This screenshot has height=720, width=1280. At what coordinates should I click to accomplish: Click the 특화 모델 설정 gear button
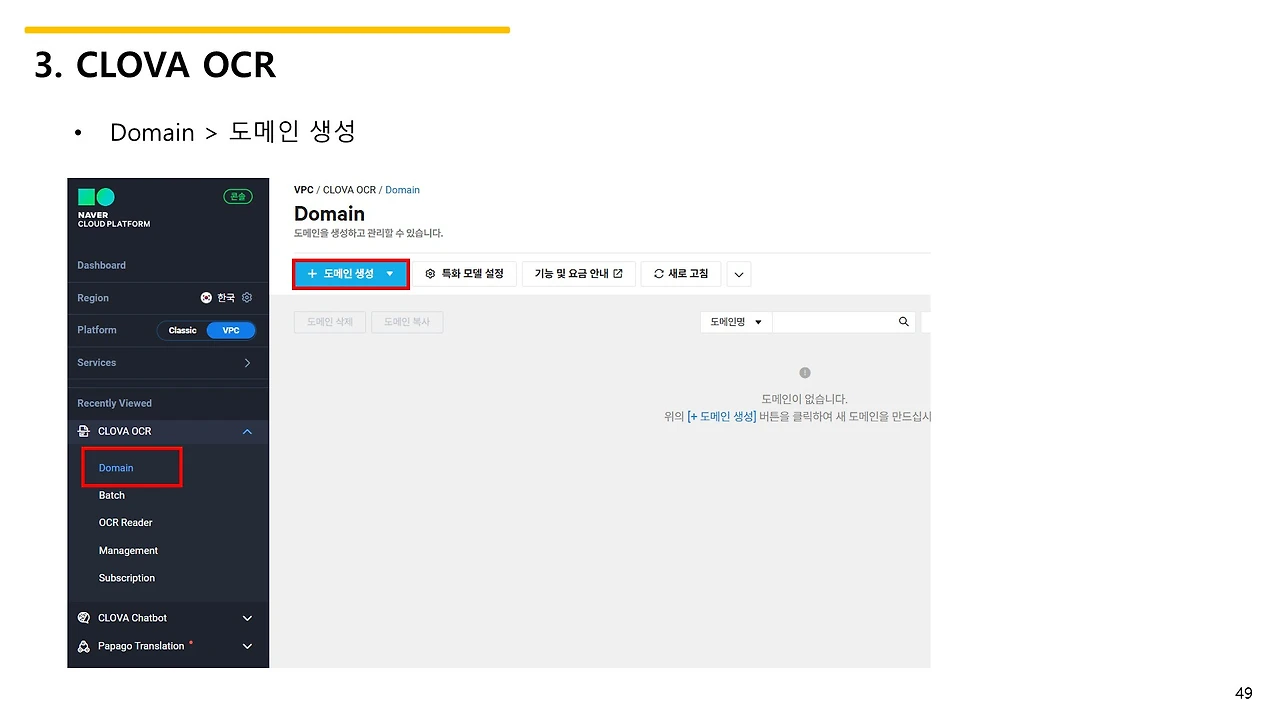point(465,273)
